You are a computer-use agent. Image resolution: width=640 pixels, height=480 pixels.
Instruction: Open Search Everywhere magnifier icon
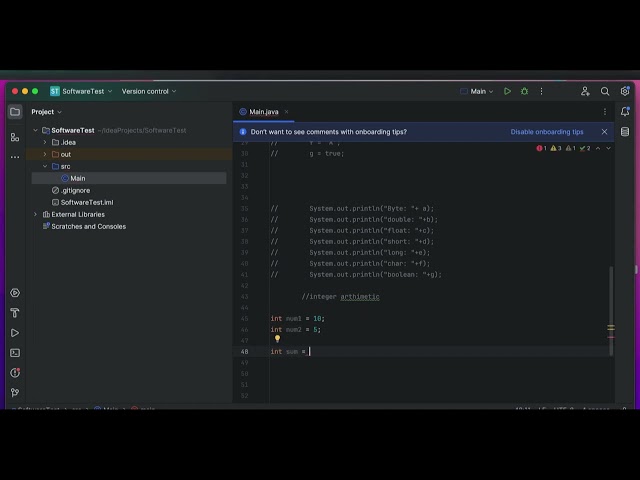605,91
